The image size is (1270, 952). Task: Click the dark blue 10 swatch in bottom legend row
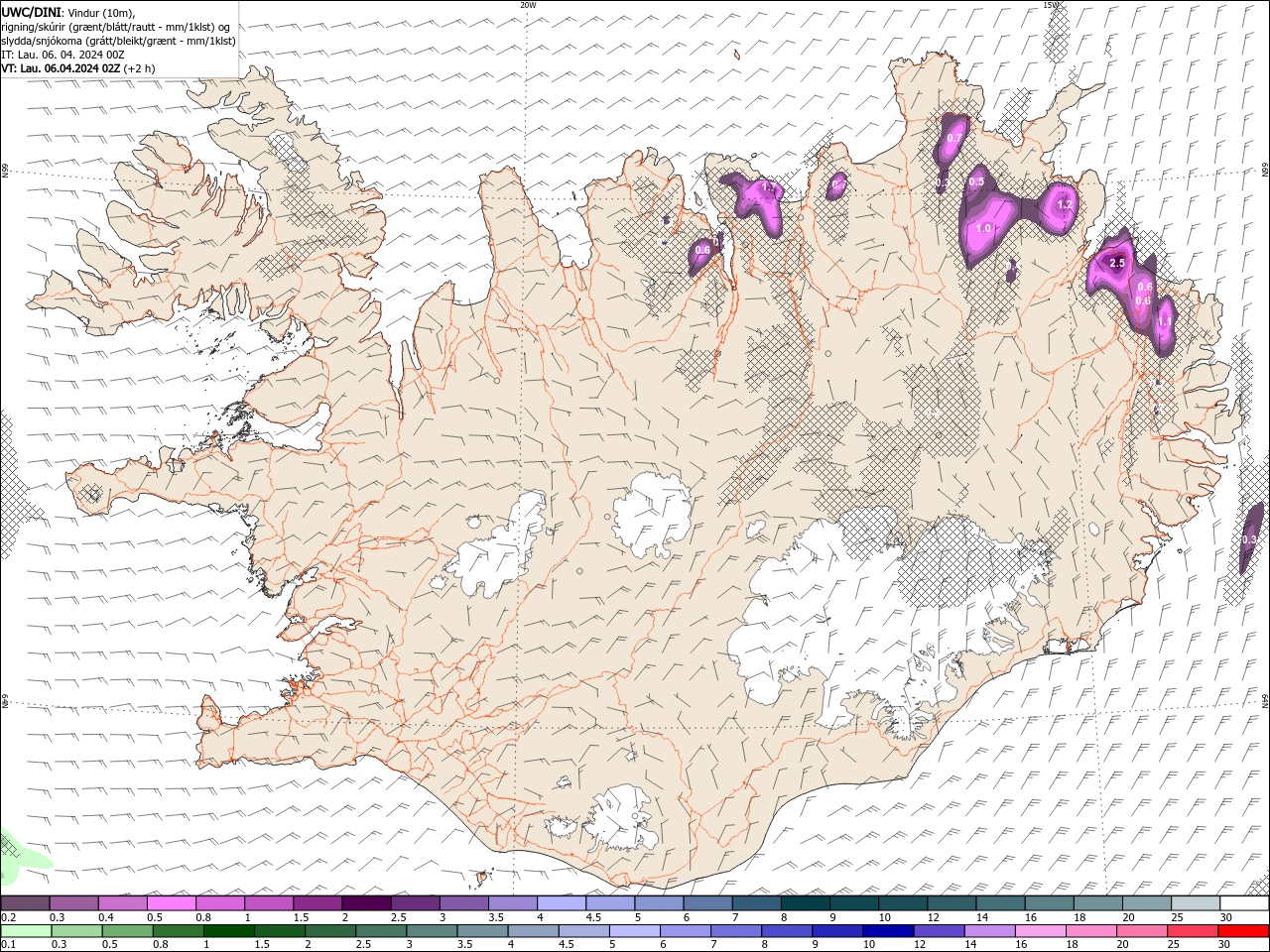tap(887, 931)
